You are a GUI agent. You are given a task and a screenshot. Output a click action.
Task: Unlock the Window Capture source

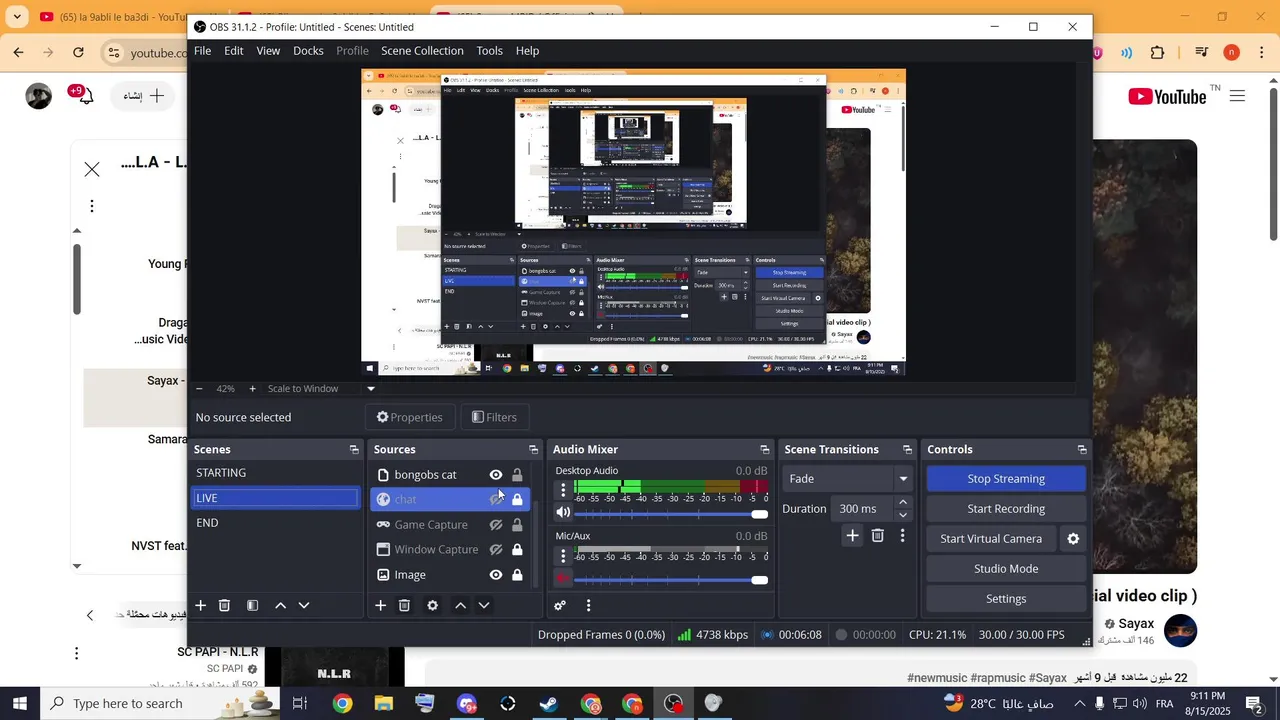pos(517,550)
